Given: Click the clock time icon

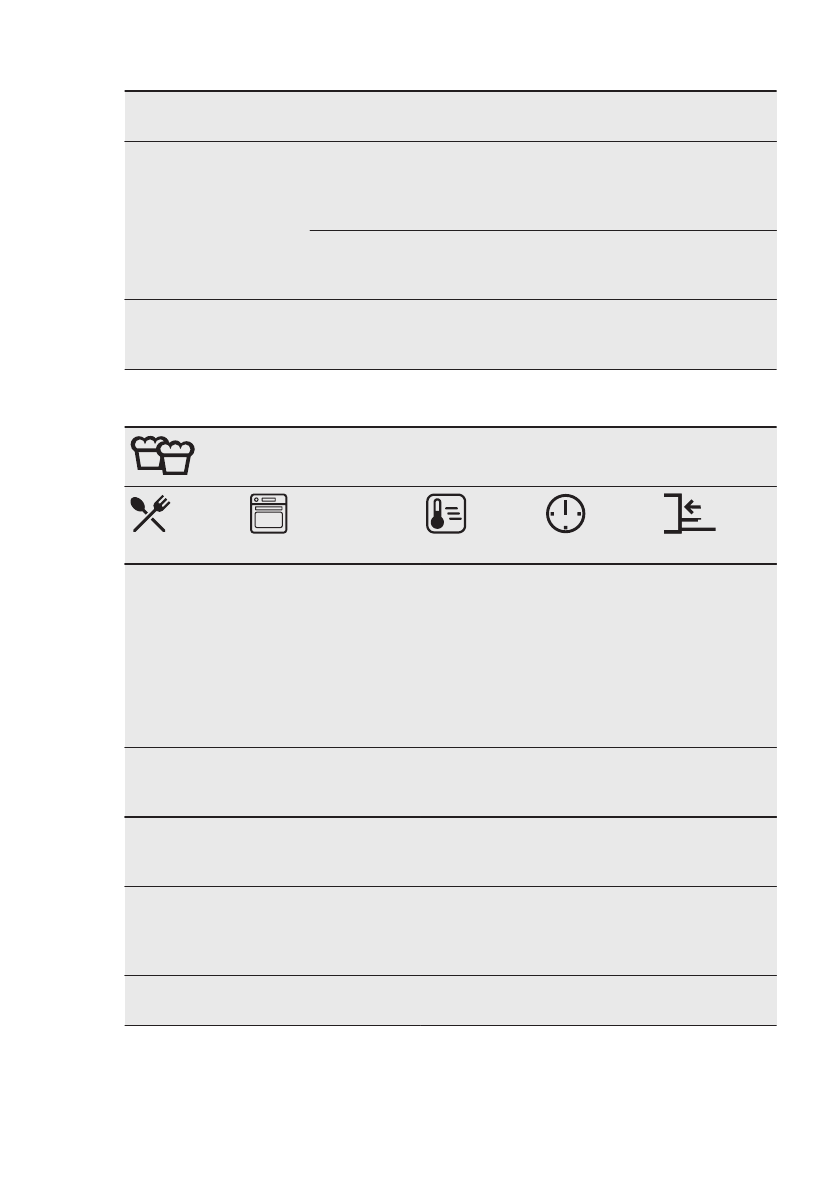Looking at the screenshot, I should (566, 514).
